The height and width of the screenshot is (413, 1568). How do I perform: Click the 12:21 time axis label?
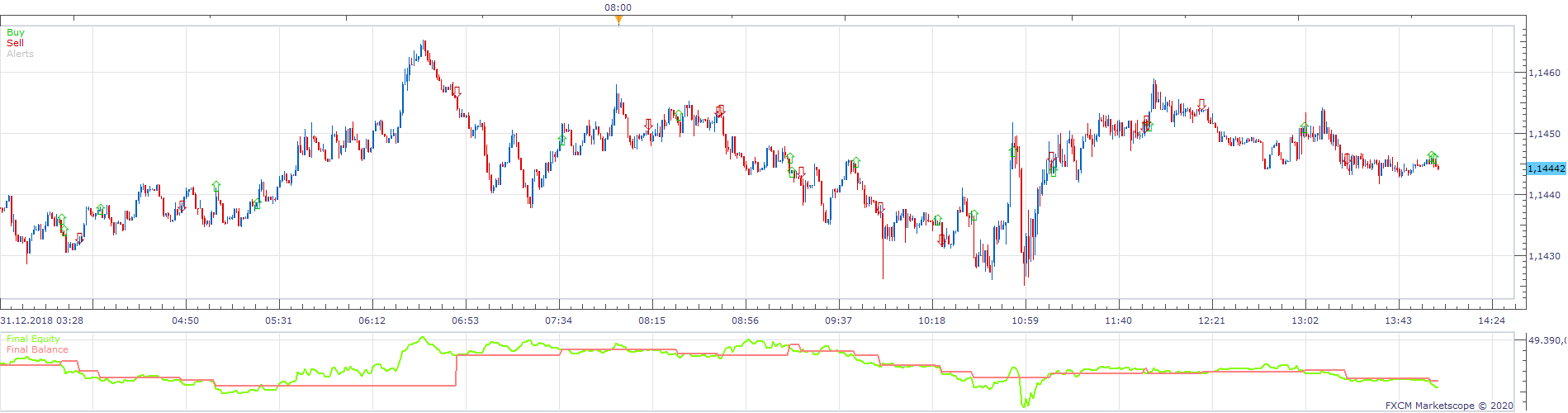point(1211,320)
